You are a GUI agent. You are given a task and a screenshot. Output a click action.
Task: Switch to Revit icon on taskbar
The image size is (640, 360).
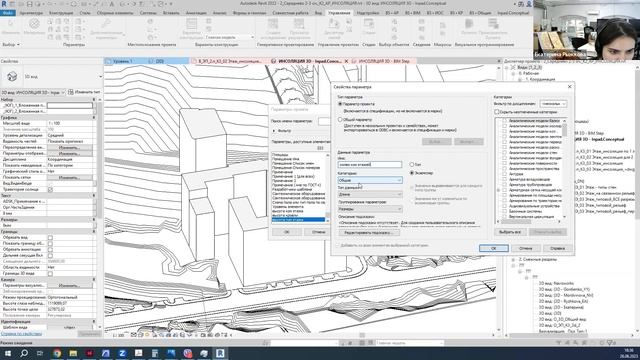click(x=220, y=353)
